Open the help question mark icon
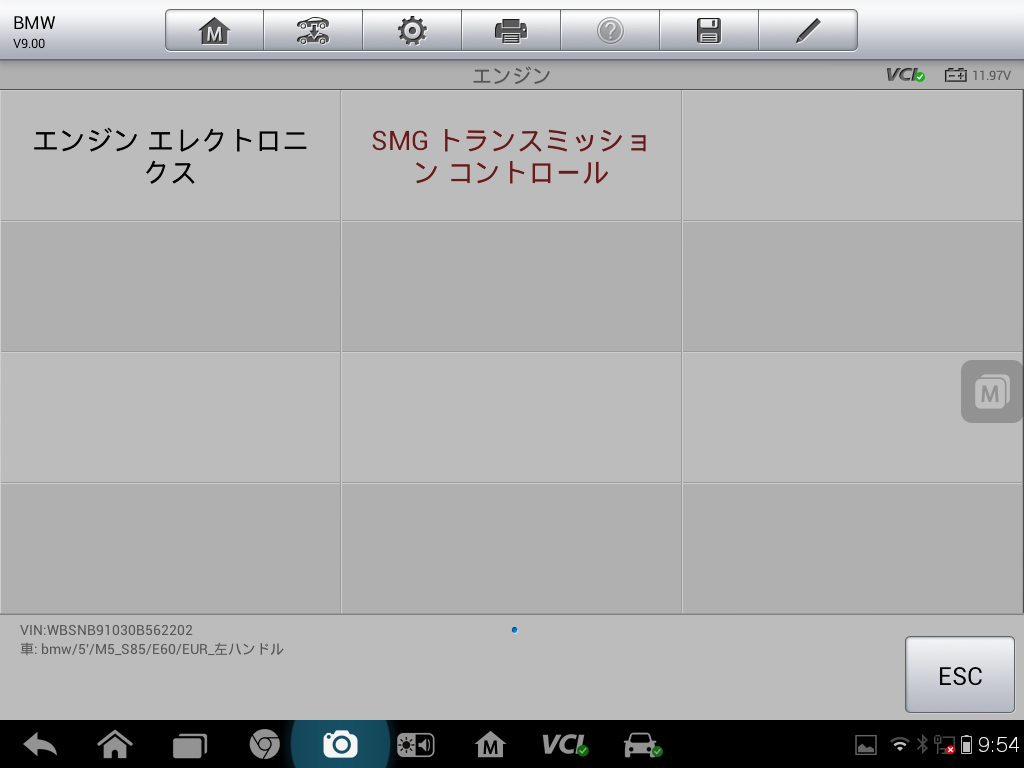The height and width of the screenshot is (768, 1024). coord(610,31)
